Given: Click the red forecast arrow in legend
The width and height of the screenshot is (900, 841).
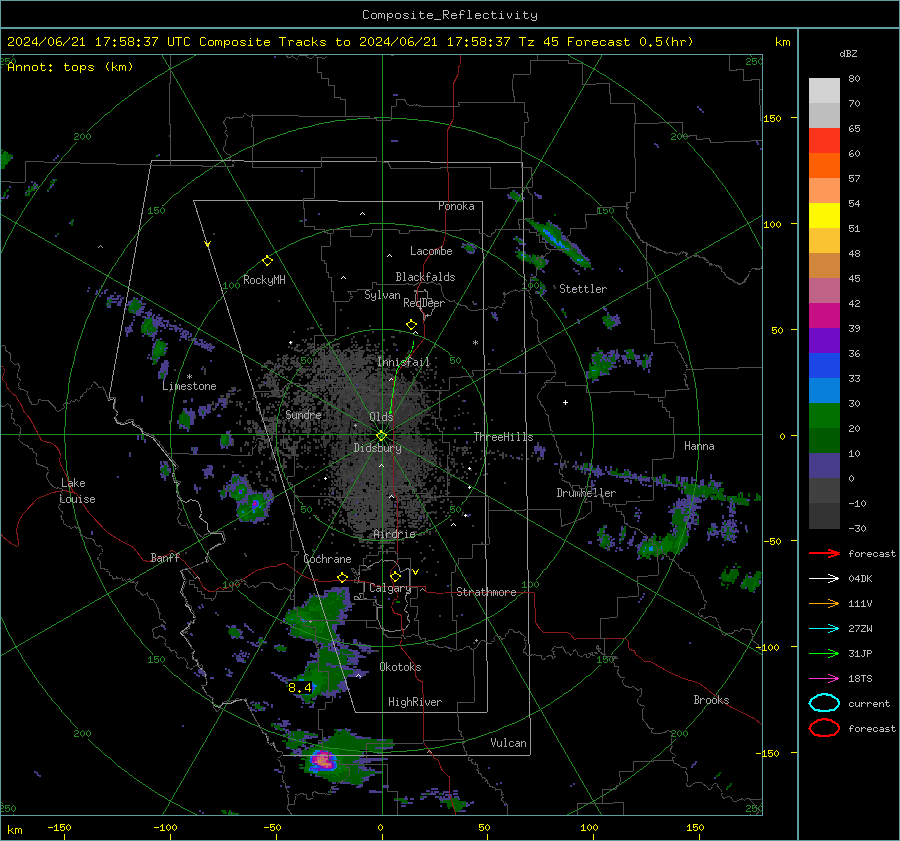Looking at the screenshot, I should point(824,553).
